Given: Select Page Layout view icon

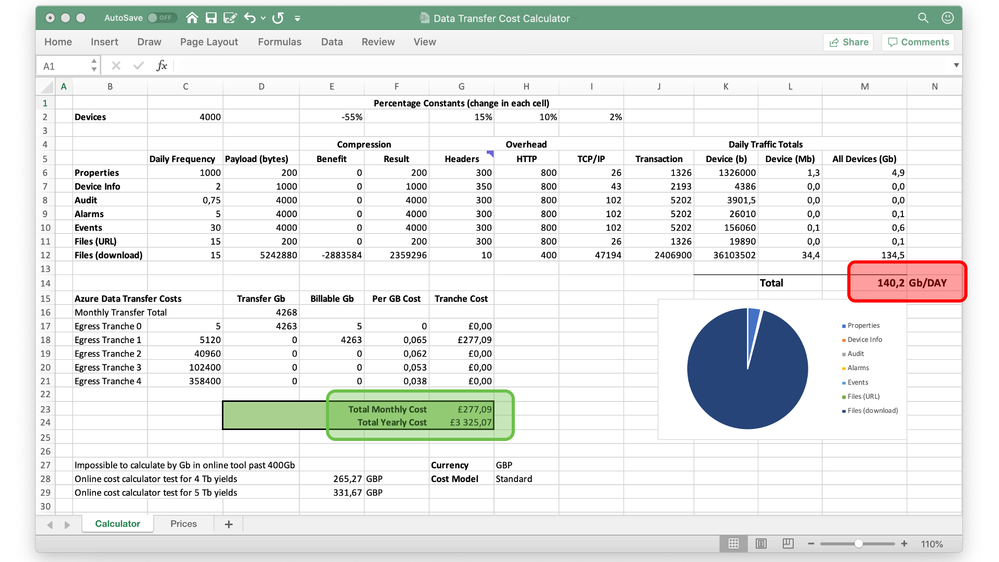Looking at the screenshot, I should pos(761,544).
